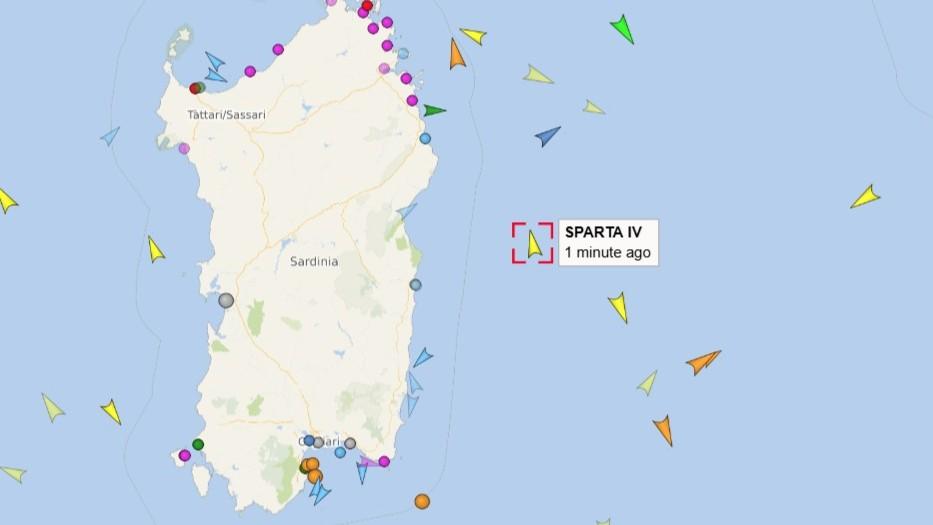This screenshot has height=525, width=933.
Task: Select the yellow vessel below SPARTA IV
Action: coord(619,307)
